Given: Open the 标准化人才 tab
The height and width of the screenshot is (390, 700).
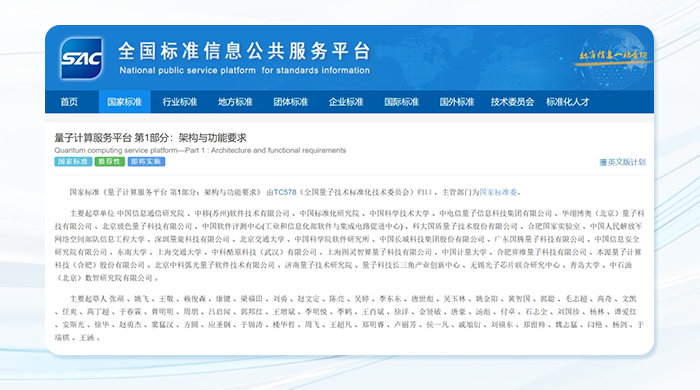Looking at the screenshot, I should [x=568, y=102].
